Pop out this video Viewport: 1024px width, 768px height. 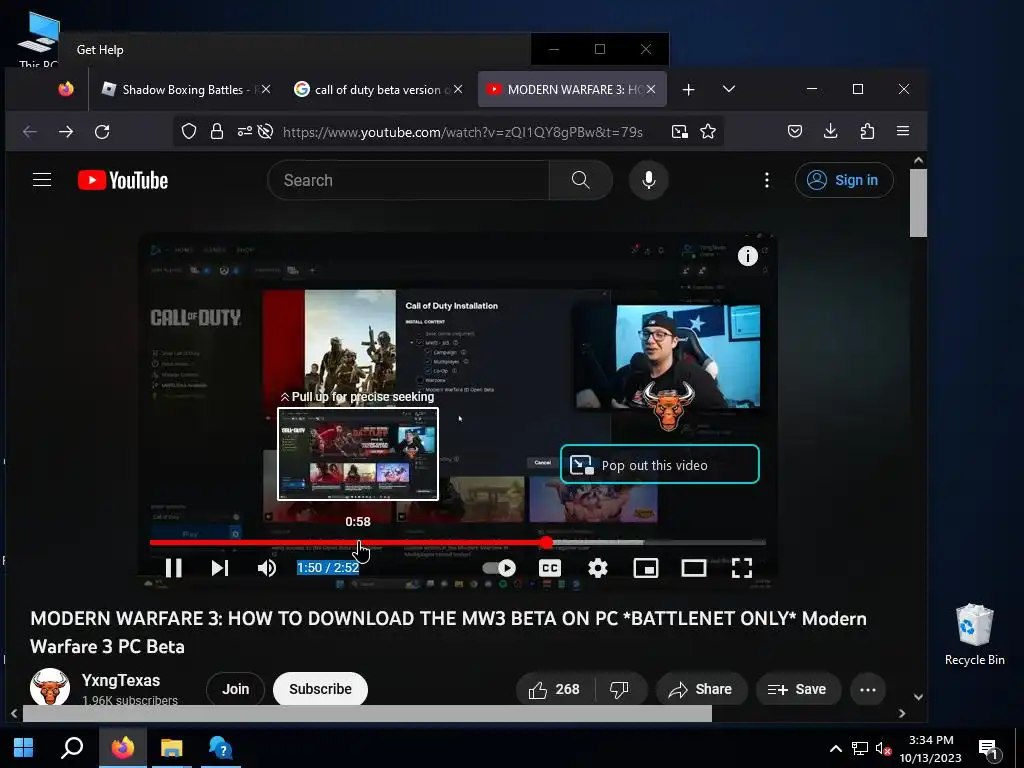coord(660,464)
